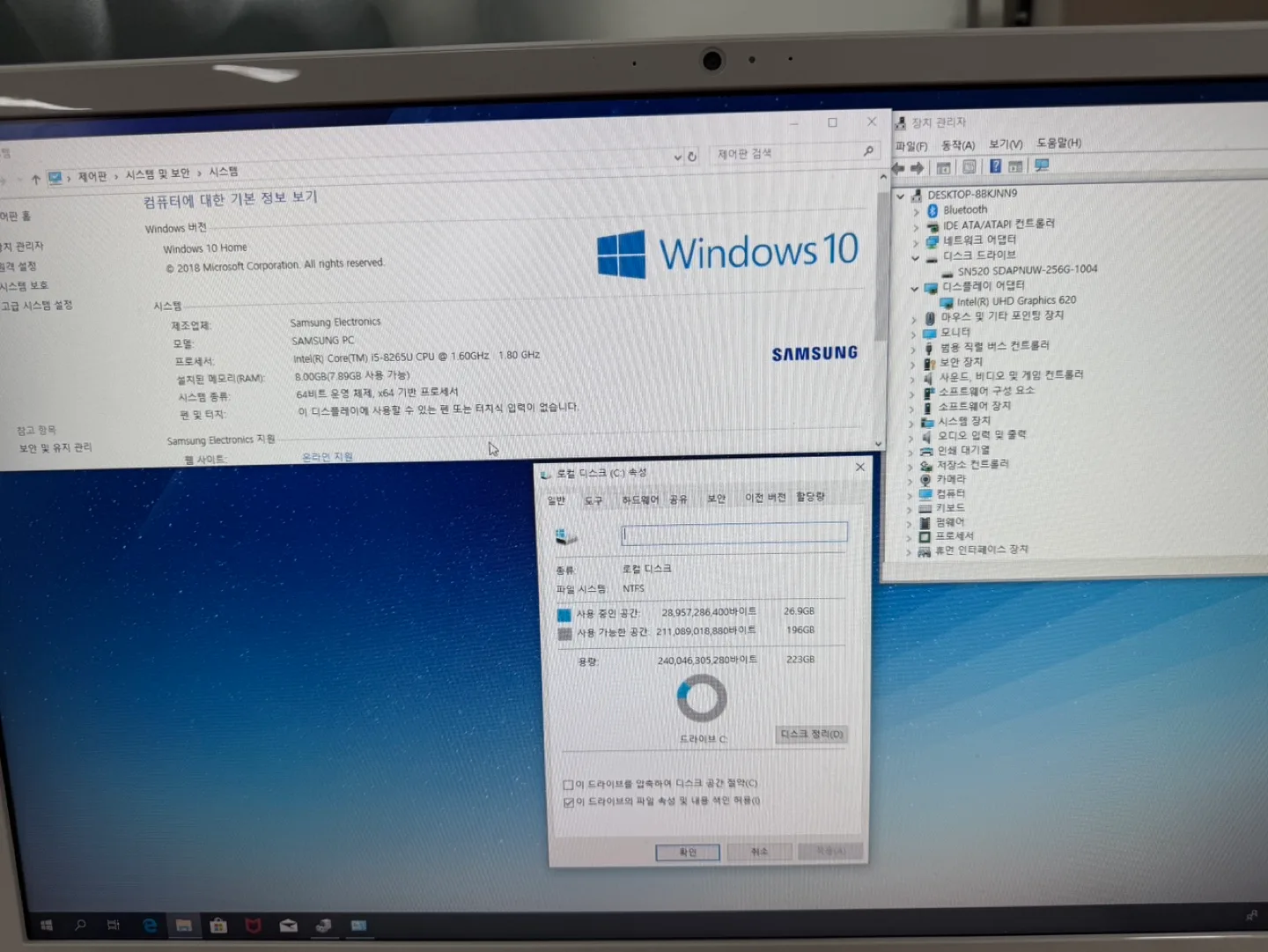Launch Microsoft Edge from taskbar
Image resolution: width=1268 pixels, height=952 pixels.
tap(149, 925)
